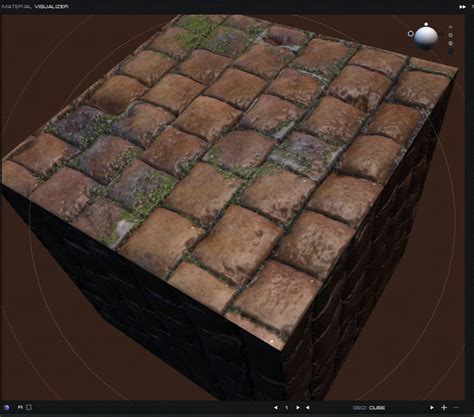The image size is (474, 417).
Task: Click the small "R" icon in the bottom bar
Action: 20,407
